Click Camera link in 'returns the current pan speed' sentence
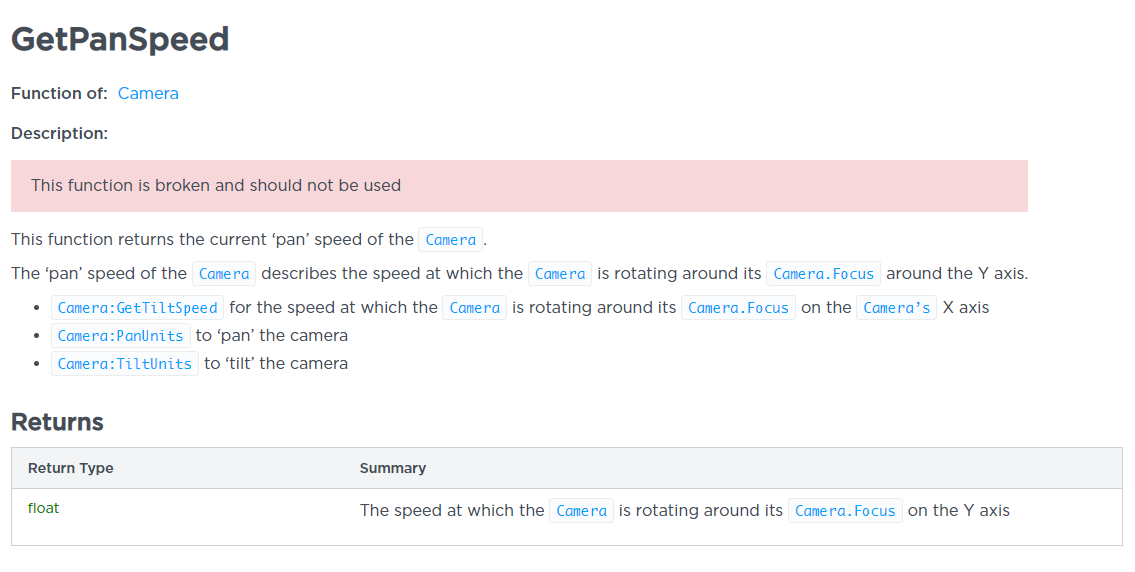The height and width of the screenshot is (572, 1135). tap(450, 240)
